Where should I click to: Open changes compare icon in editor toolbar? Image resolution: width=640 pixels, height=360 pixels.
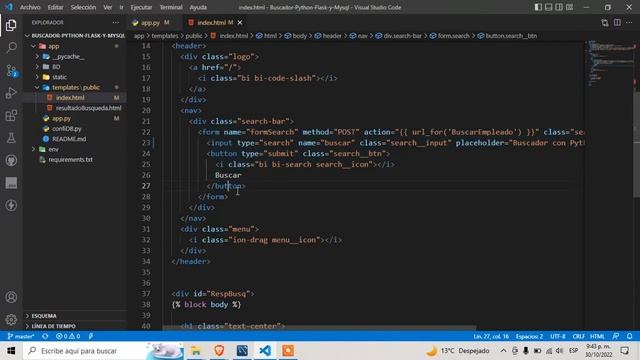[604, 22]
